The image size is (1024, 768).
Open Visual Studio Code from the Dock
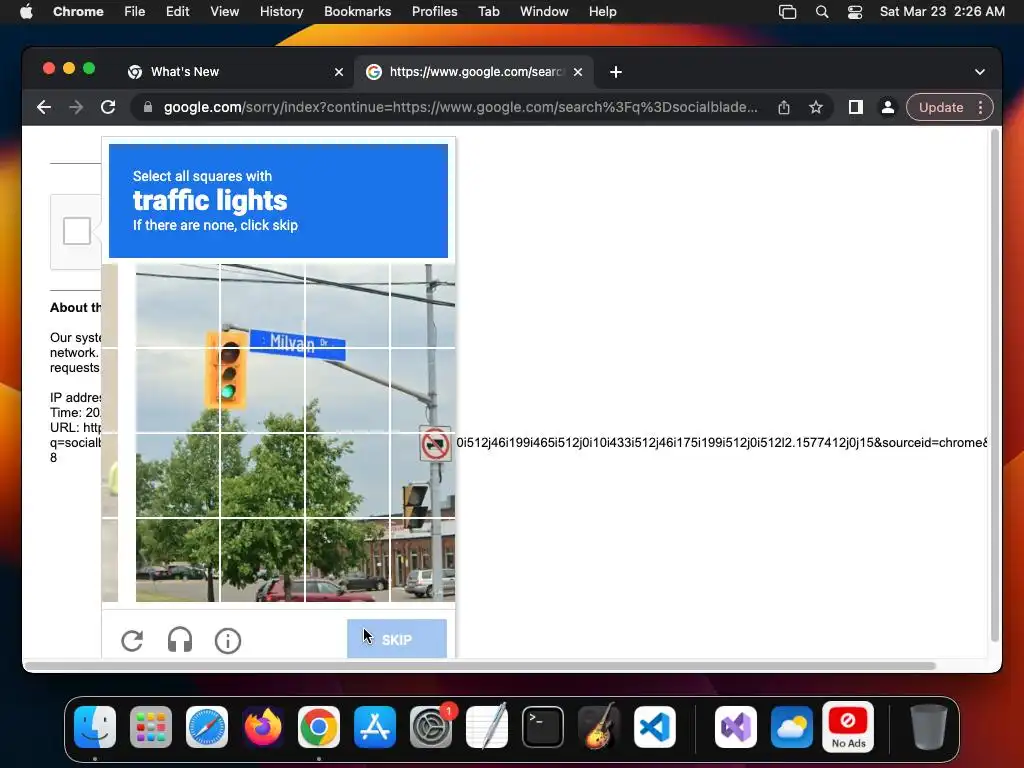[x=655, y=727]
